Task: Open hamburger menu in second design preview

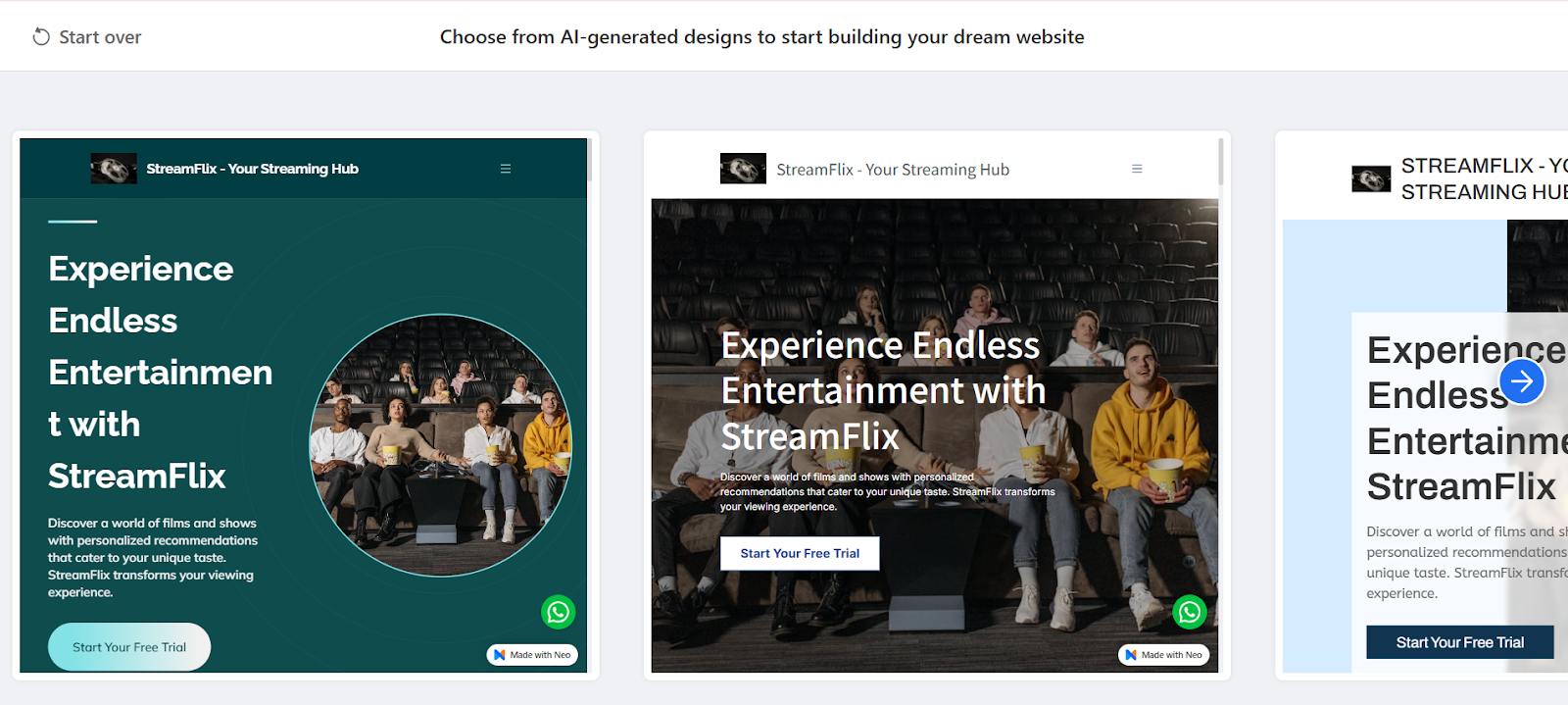Action: (1137, 169)
